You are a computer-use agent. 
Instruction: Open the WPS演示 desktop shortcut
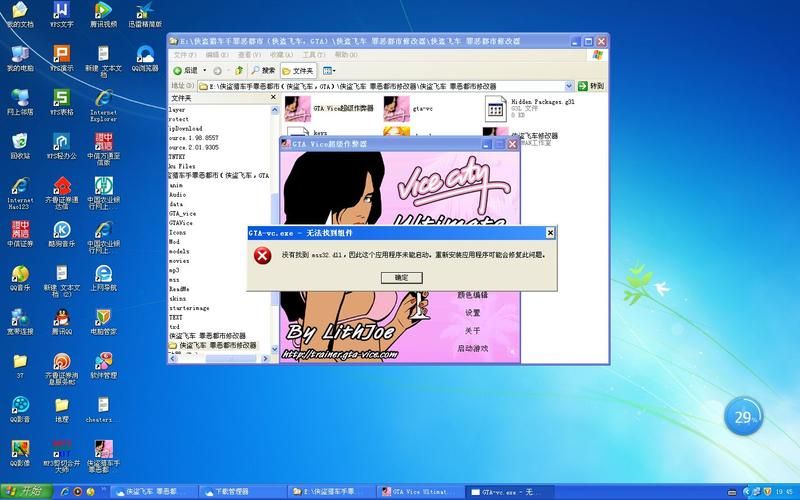[62, 58]
